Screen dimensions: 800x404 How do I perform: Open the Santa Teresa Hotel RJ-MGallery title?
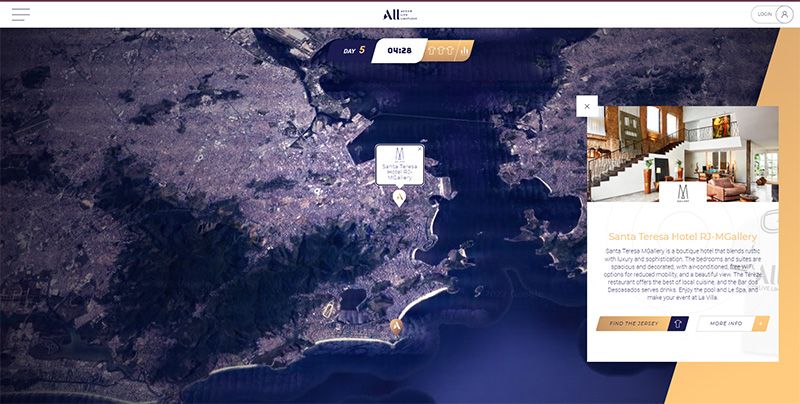(683, 237)
